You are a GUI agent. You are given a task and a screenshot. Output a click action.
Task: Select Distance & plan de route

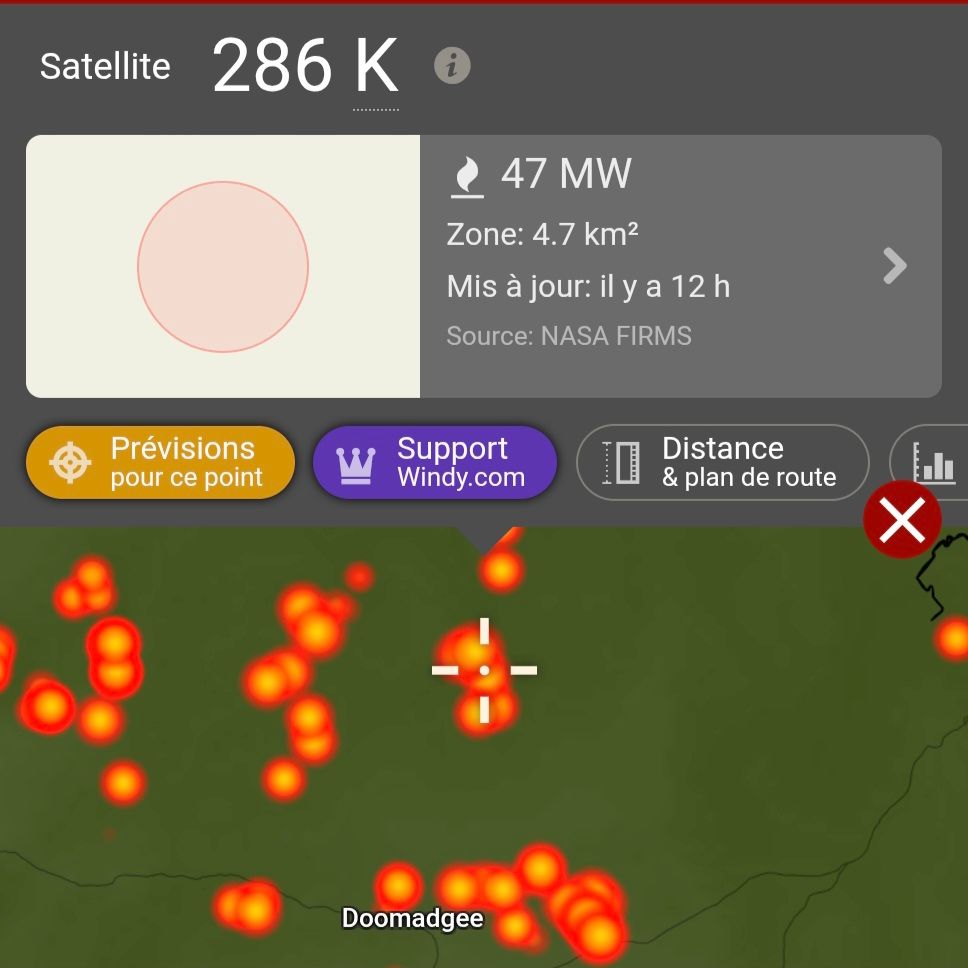(723, 462)
